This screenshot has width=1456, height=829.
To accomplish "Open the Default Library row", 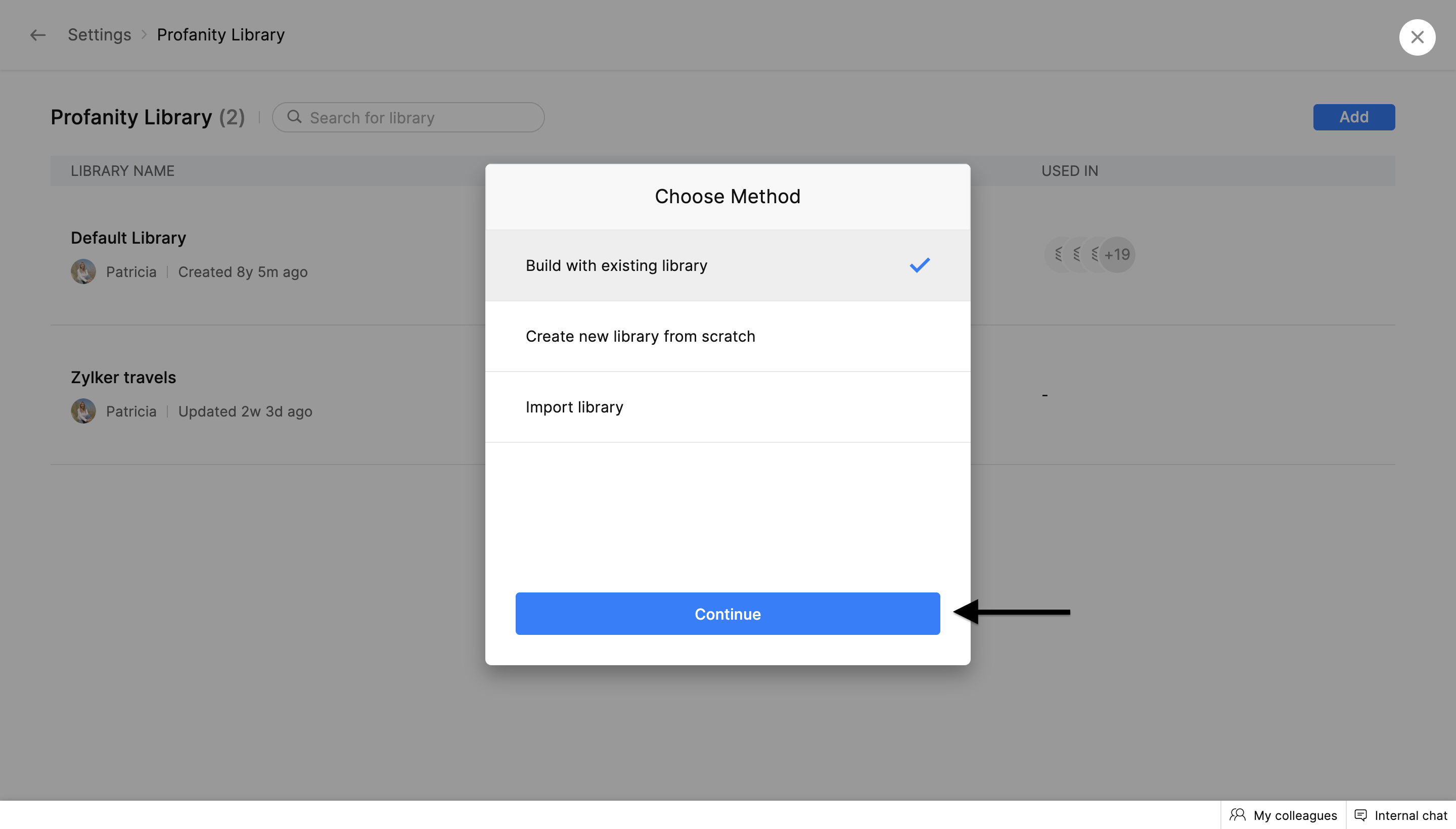I will click(128, 238).
